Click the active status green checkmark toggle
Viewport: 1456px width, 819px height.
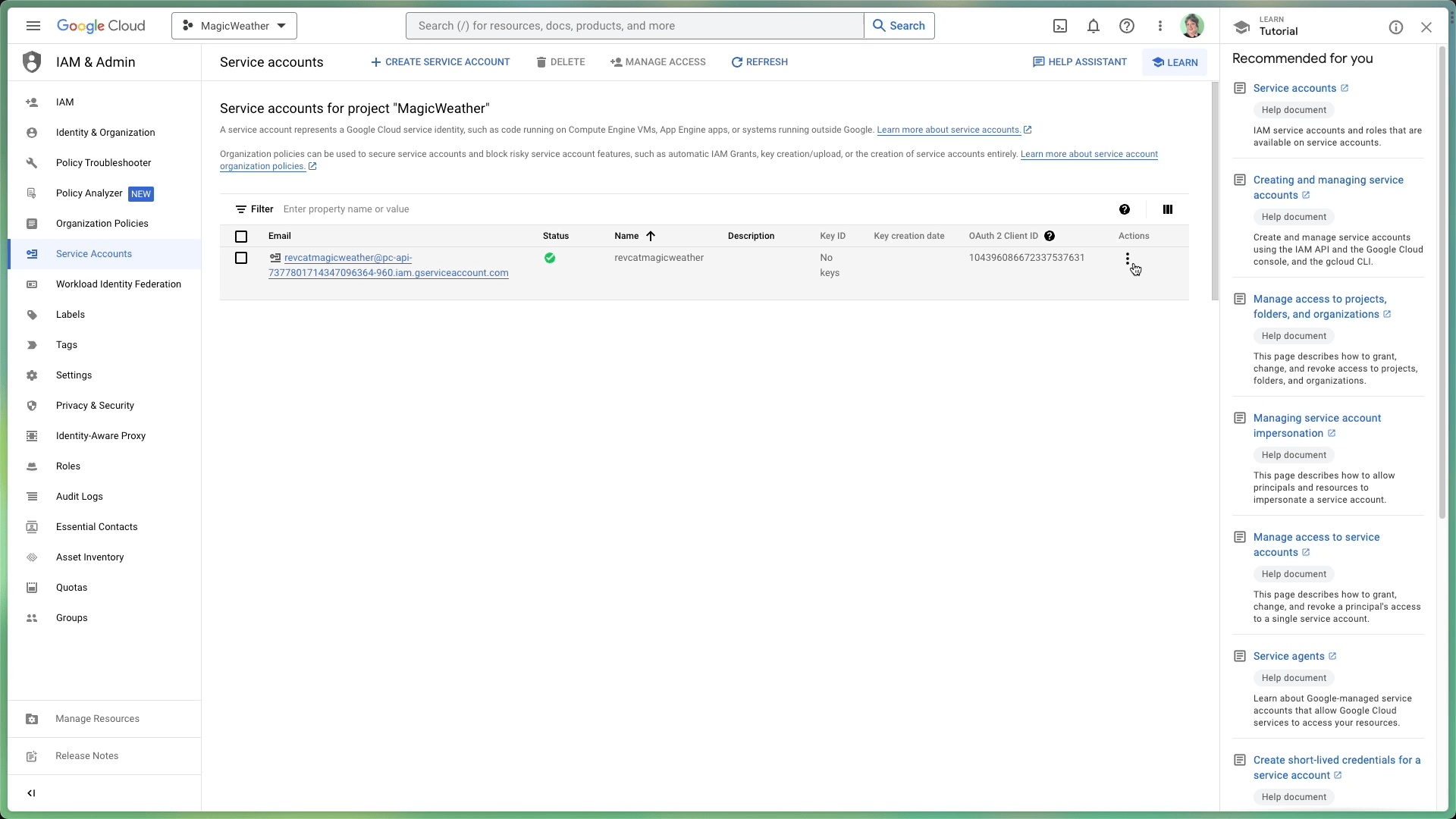550,258
